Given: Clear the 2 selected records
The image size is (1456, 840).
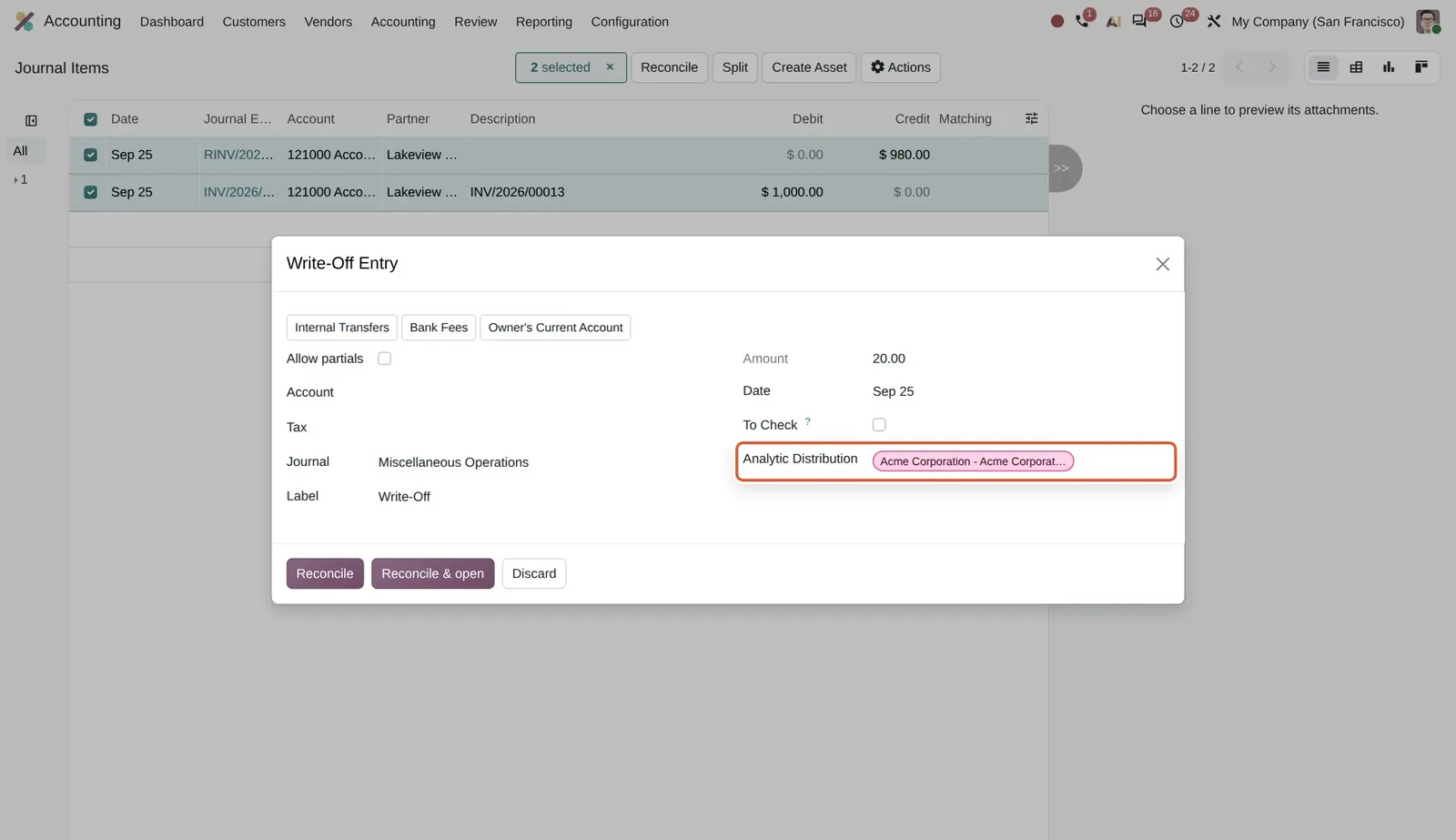Looking at the screenshot, I should [x=610, y=67].
